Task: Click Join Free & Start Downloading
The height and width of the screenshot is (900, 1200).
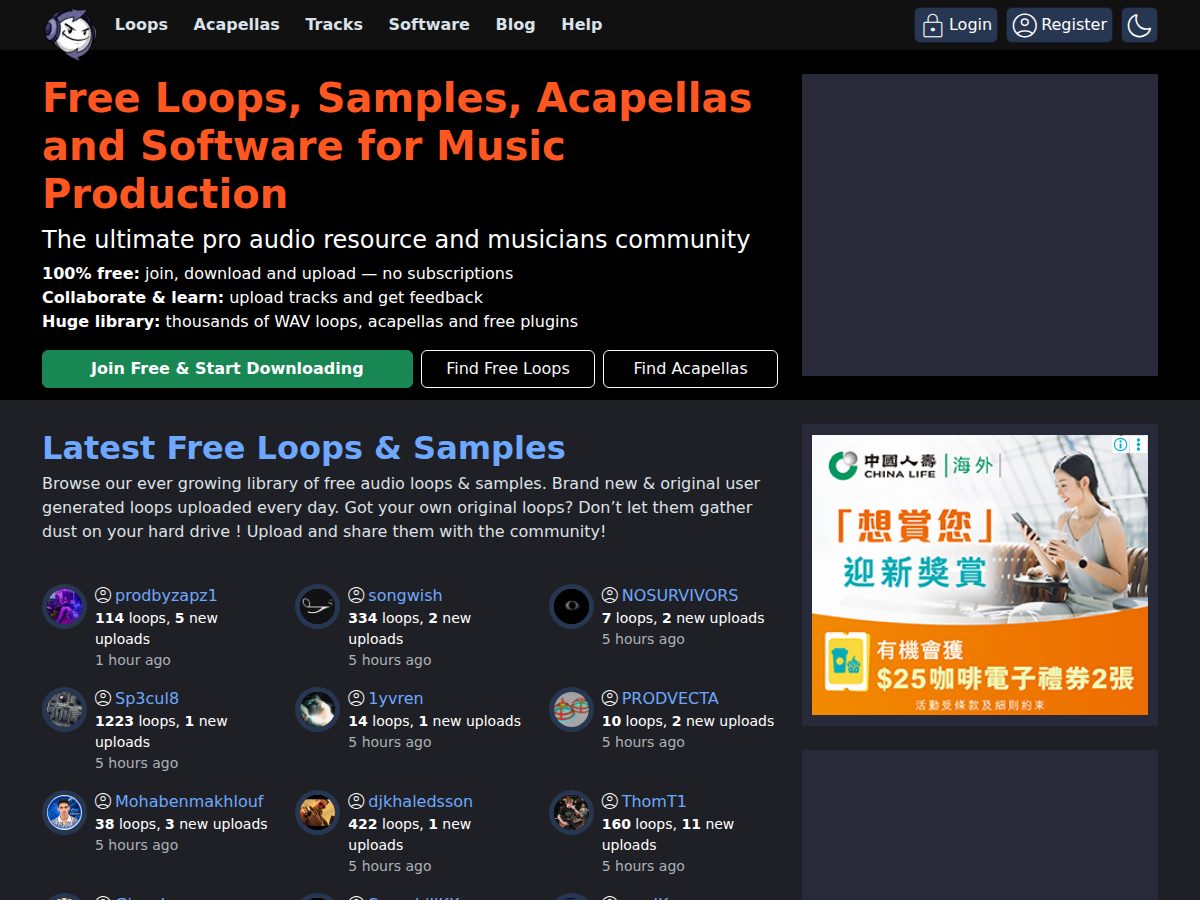Action: 227,369
